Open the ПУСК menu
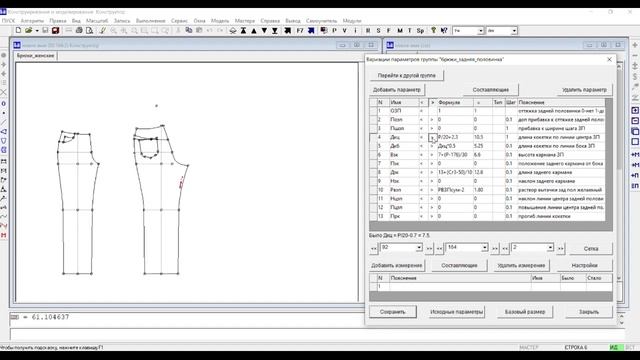 (8, 20)
